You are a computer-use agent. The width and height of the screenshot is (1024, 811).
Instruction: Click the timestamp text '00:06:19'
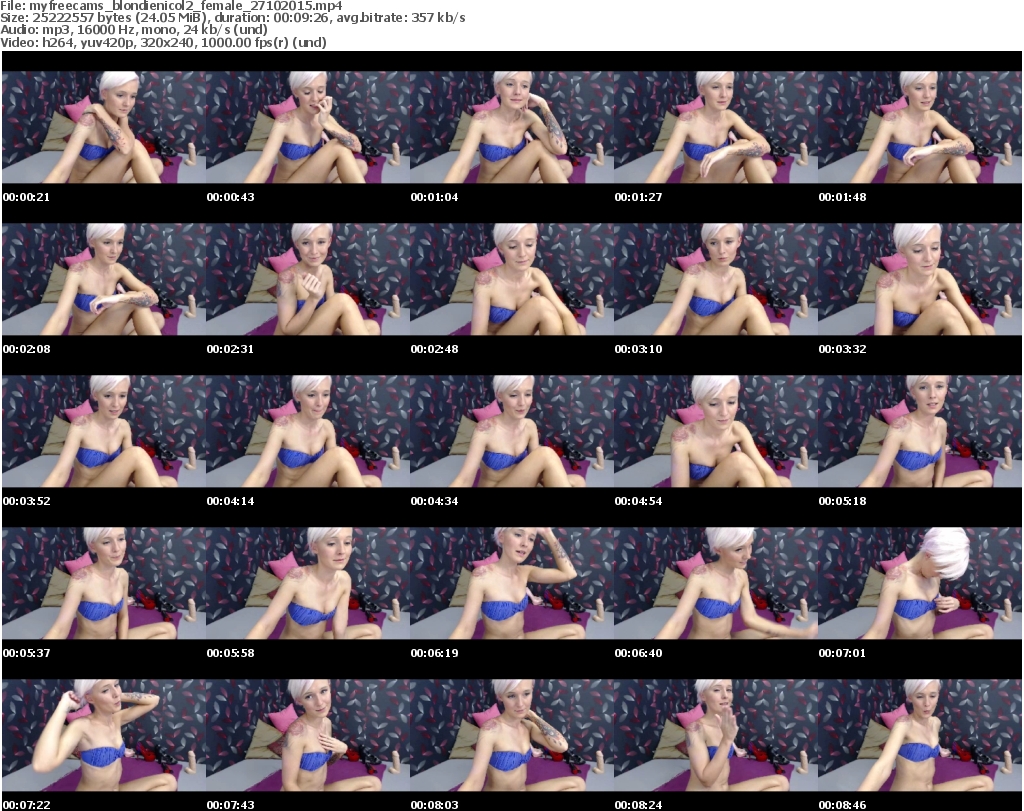[x=434, y=653]
